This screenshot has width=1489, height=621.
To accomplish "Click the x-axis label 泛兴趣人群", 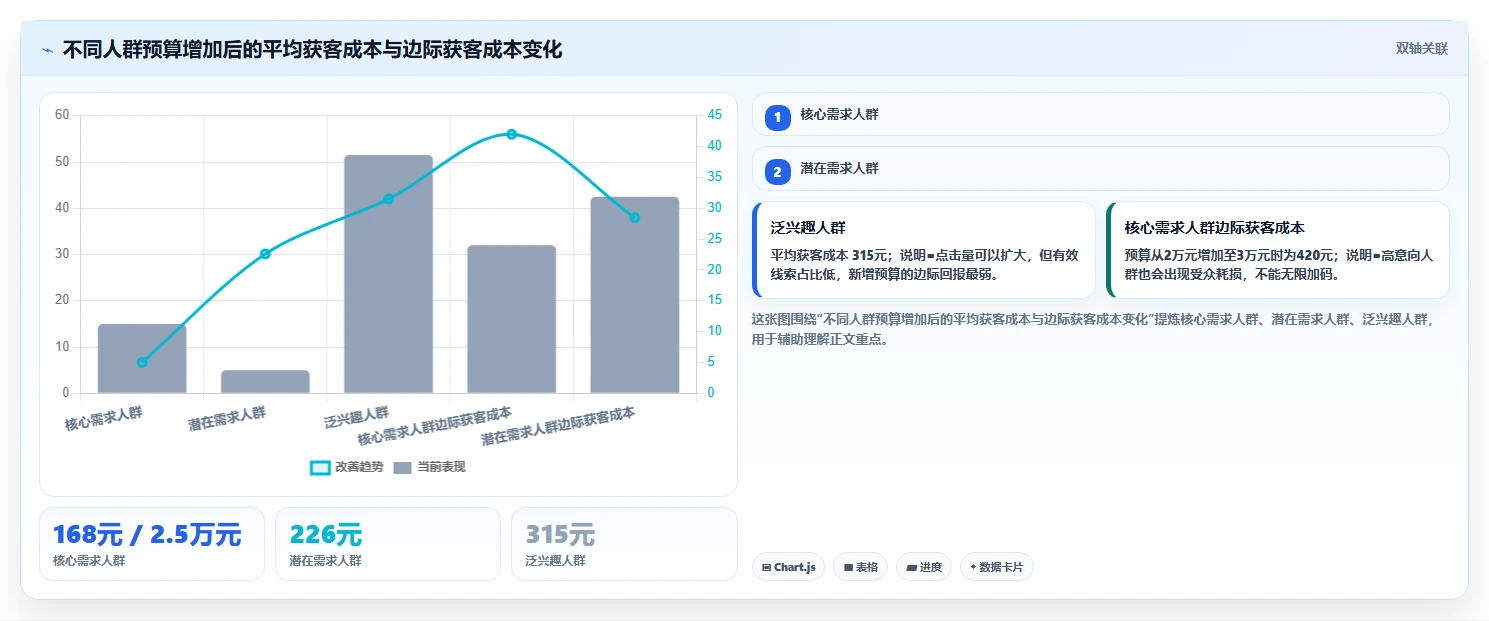I will click(356, 417).
